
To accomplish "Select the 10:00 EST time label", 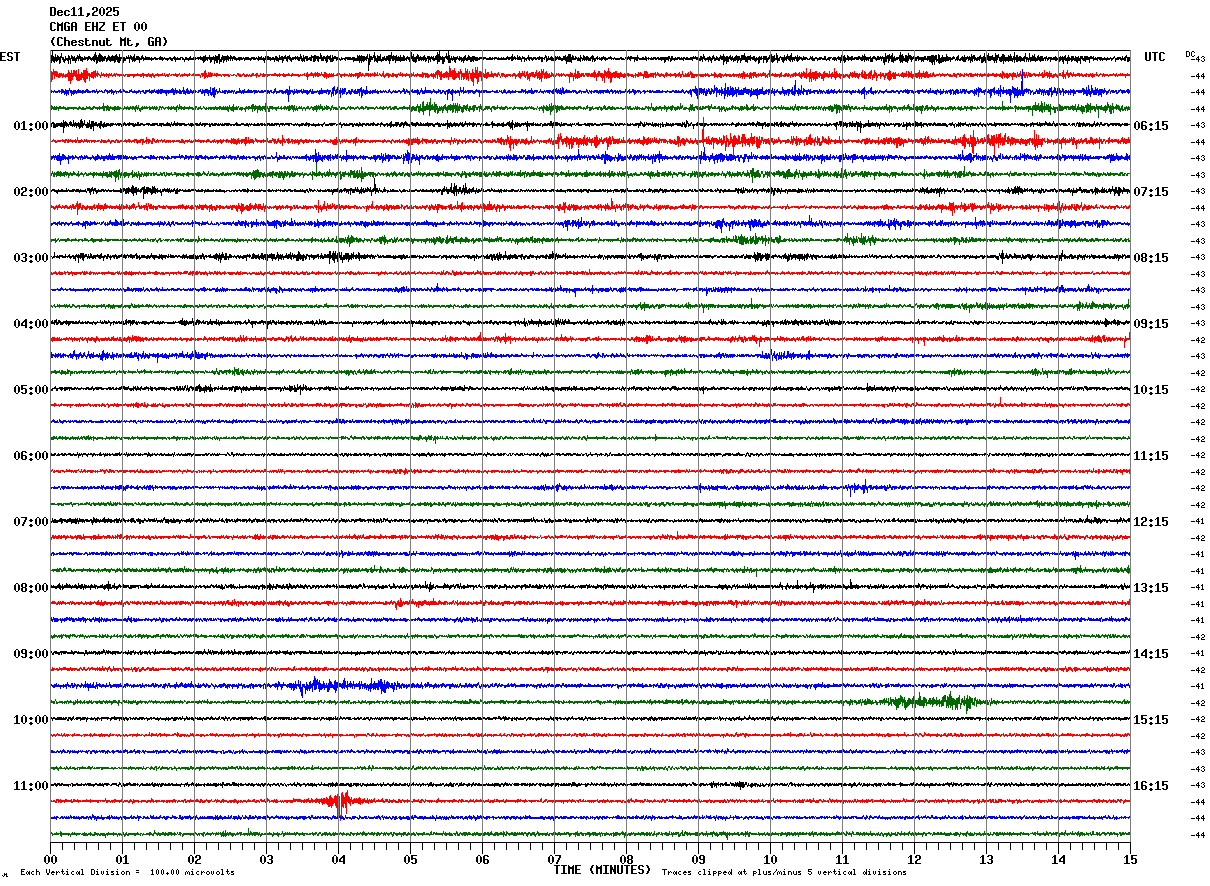I will point(31,720).
